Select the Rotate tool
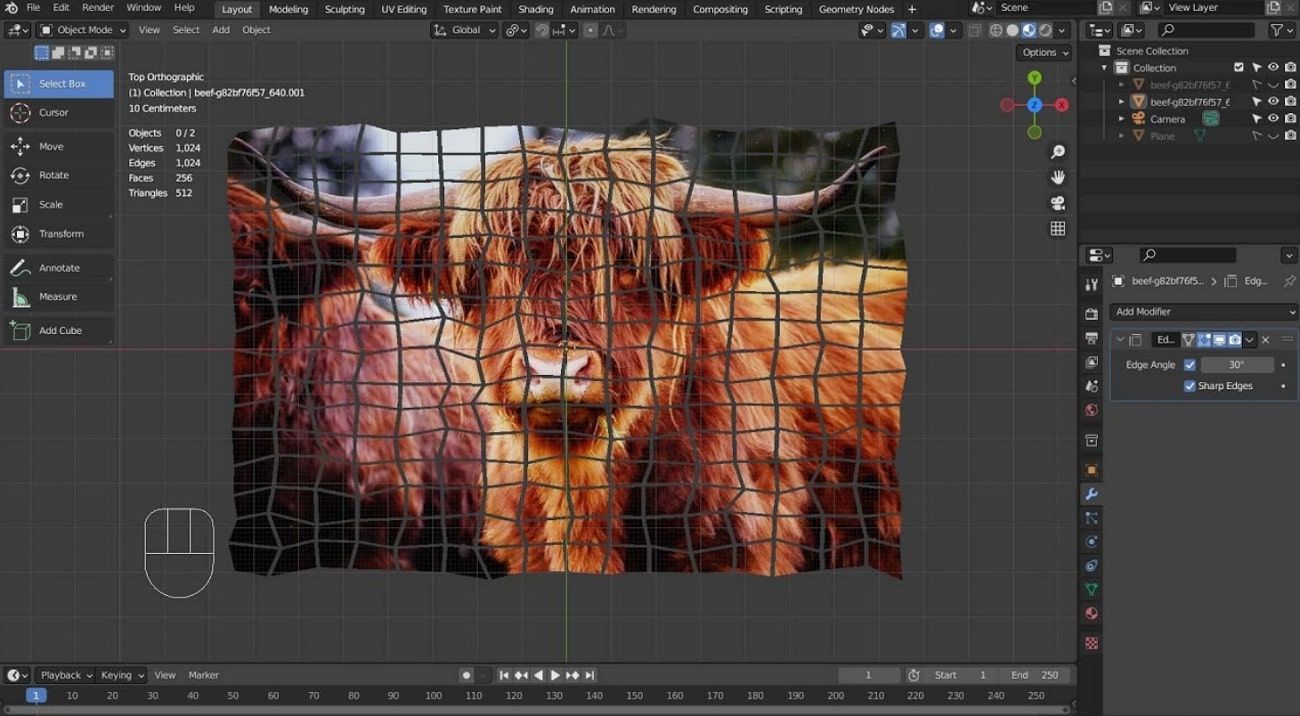1300x716 pixels. (54, 175)
